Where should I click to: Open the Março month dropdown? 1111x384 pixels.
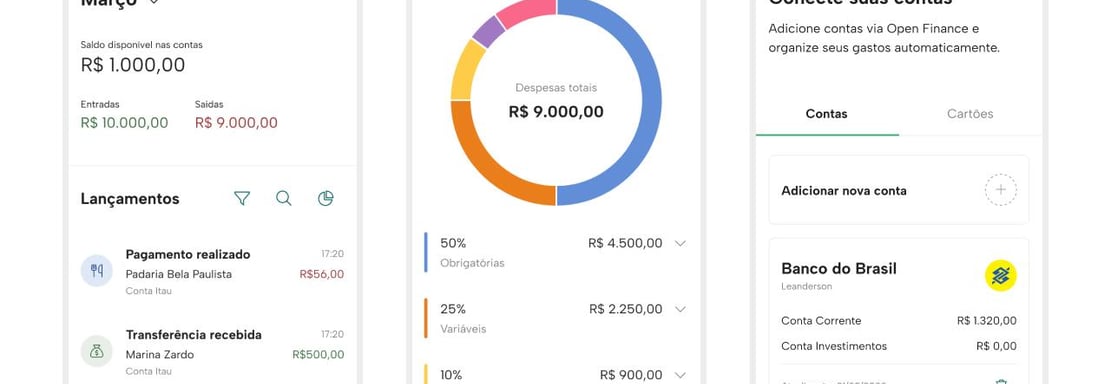[154, 2]
